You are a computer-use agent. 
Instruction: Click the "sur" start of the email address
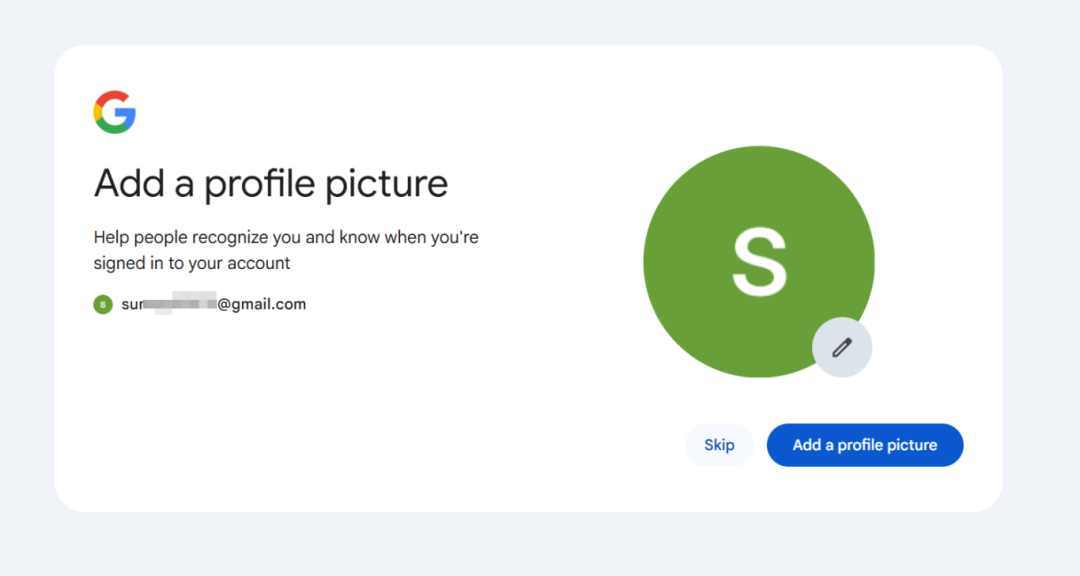(x=132, y=305)
